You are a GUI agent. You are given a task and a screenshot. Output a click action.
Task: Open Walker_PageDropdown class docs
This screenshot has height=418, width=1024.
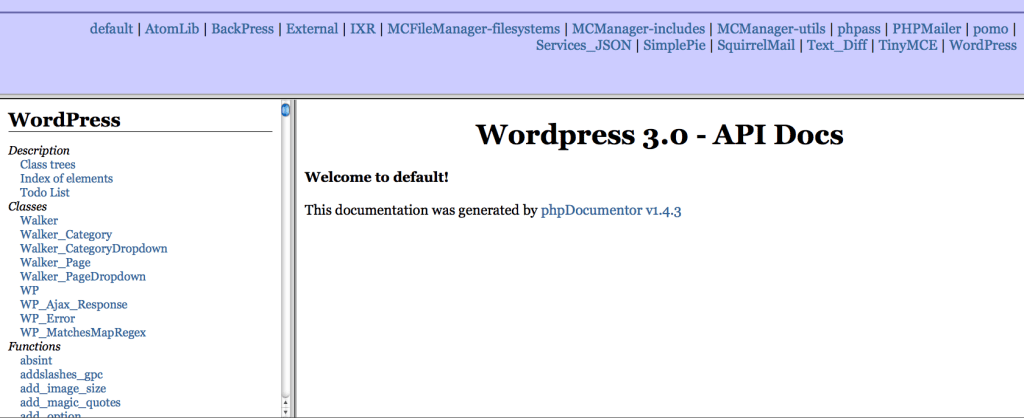tap(83, 276)
